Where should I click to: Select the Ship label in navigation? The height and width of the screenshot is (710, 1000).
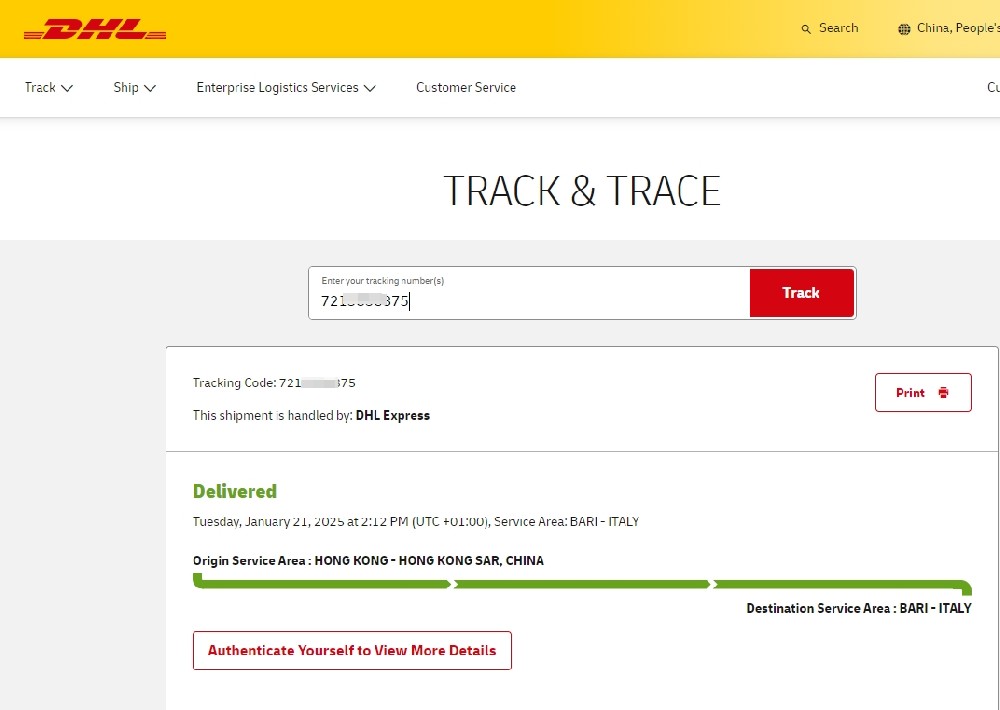coord(126,87)
